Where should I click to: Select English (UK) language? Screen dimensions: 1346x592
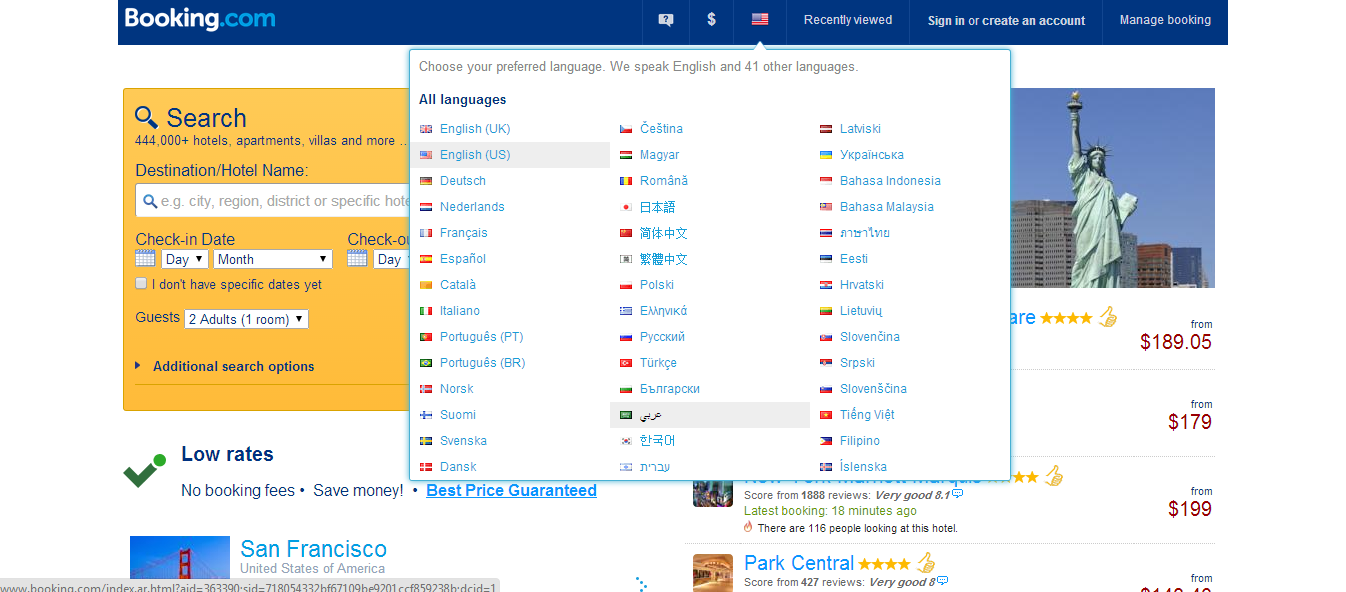(475, 129)
